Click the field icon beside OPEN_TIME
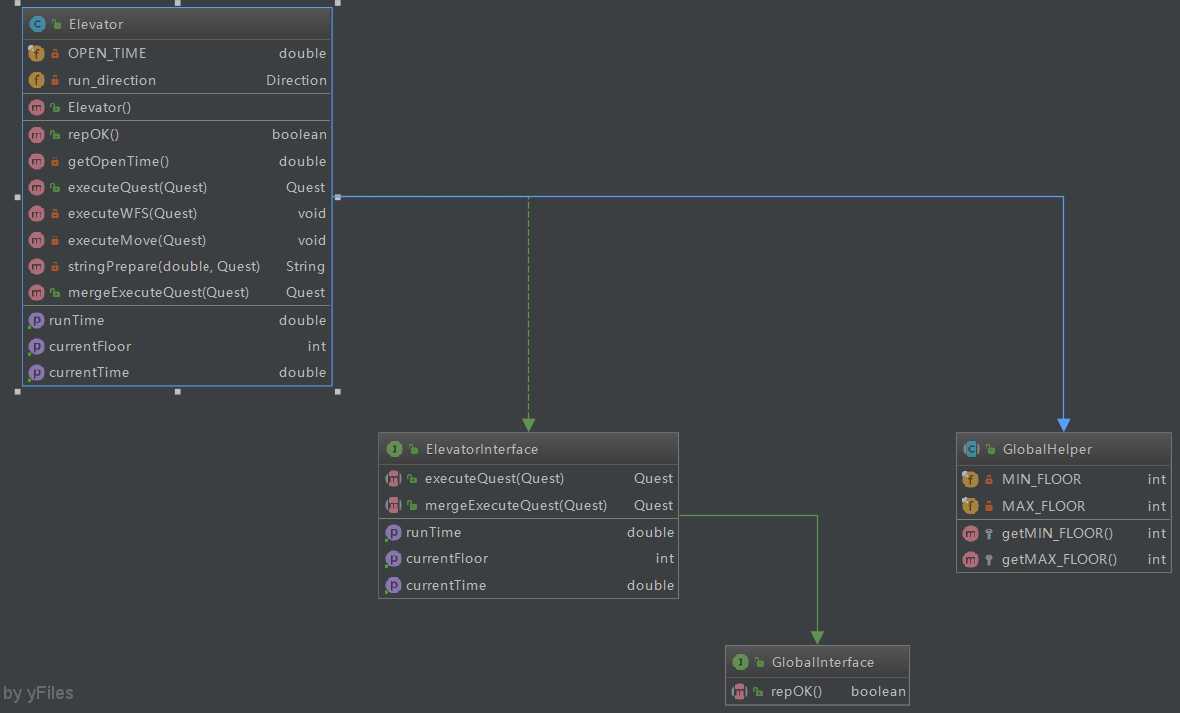This screenshot has width=1180, height=713. pos(36,53)
